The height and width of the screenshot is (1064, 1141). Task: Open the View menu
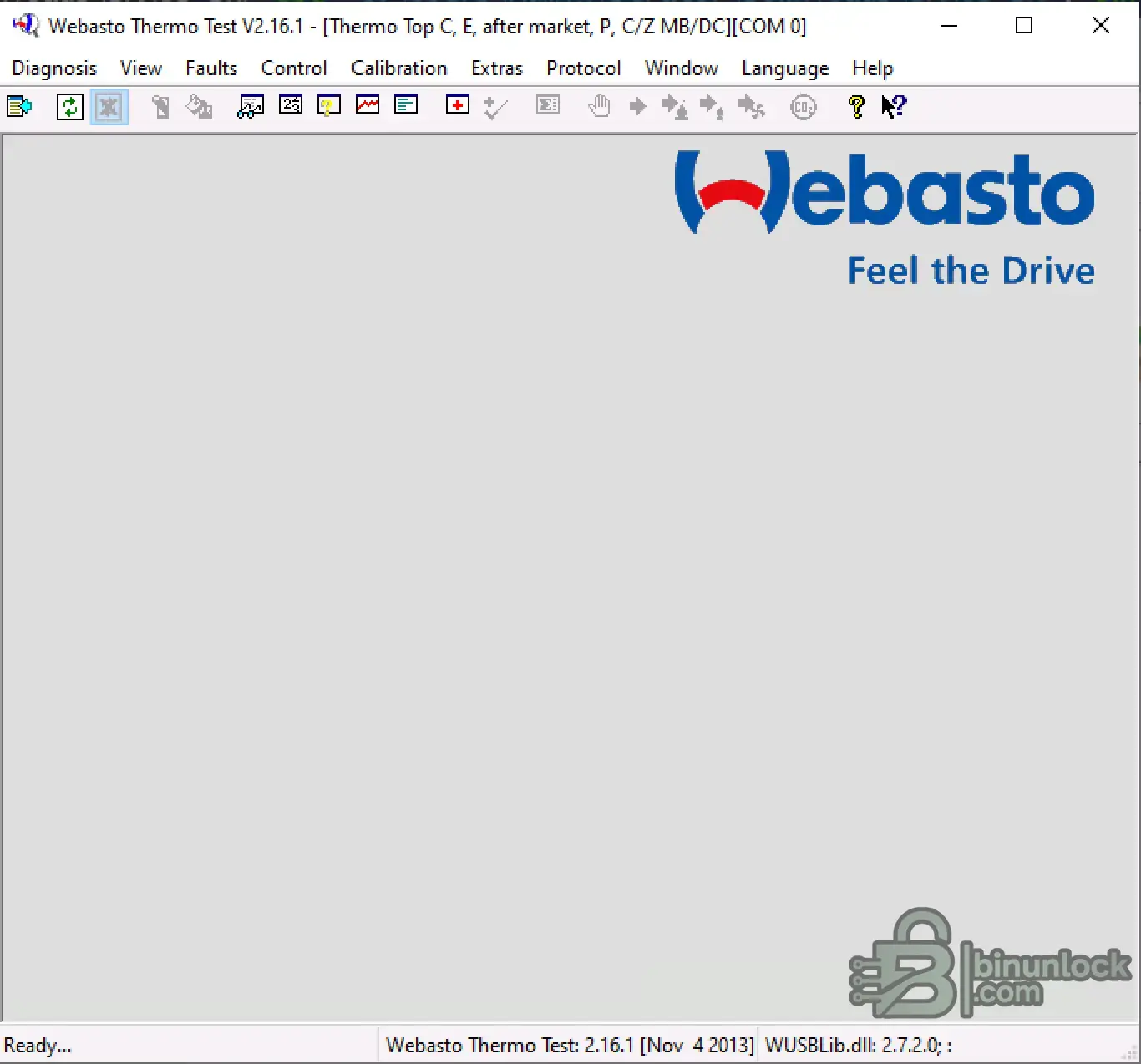(141, 68)
